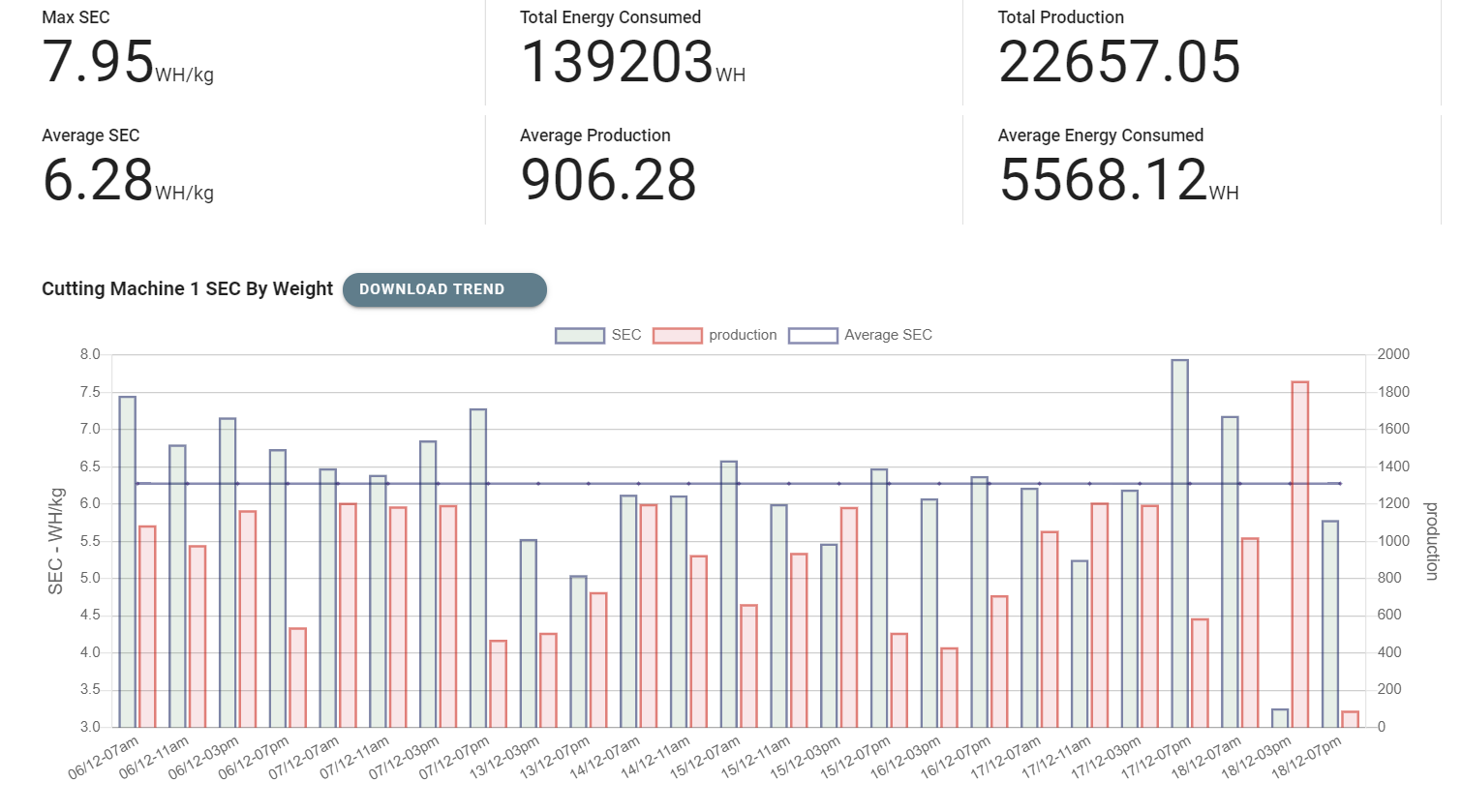
Task: Select the production bar for 15/12-03pm
Action: pyautogui.click(x=849, y=617)
